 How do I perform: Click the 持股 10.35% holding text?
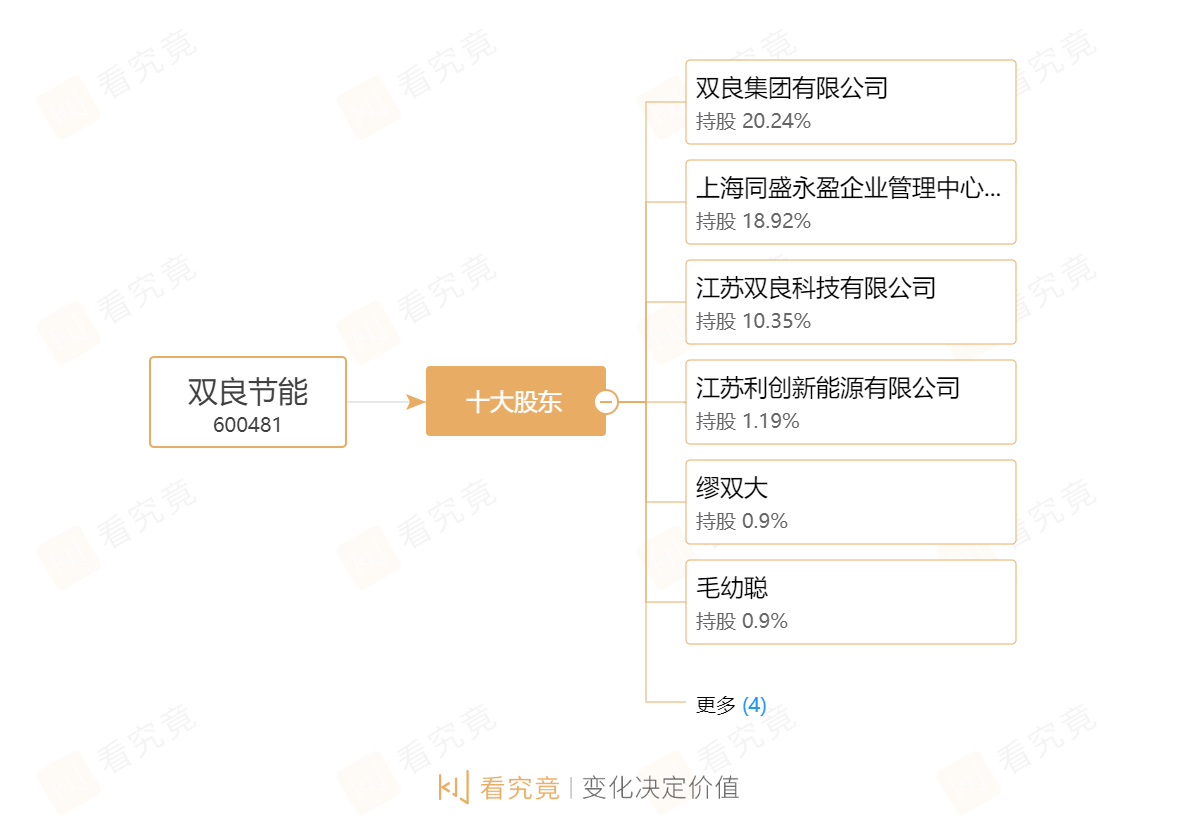click(753, 322)
